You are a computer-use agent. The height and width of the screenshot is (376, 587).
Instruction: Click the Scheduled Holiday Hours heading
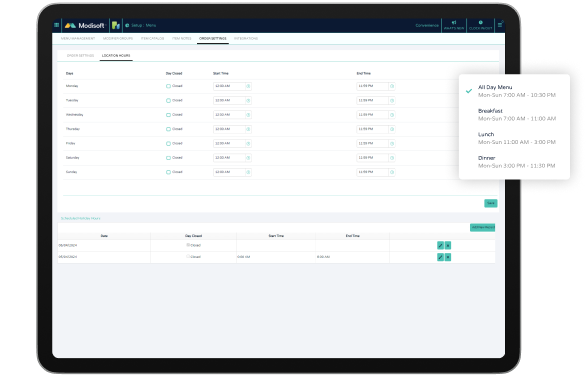(x=80, y=218)
